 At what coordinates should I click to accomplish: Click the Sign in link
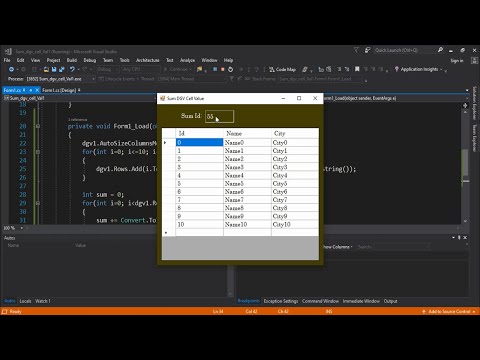[x=457, y=61]
